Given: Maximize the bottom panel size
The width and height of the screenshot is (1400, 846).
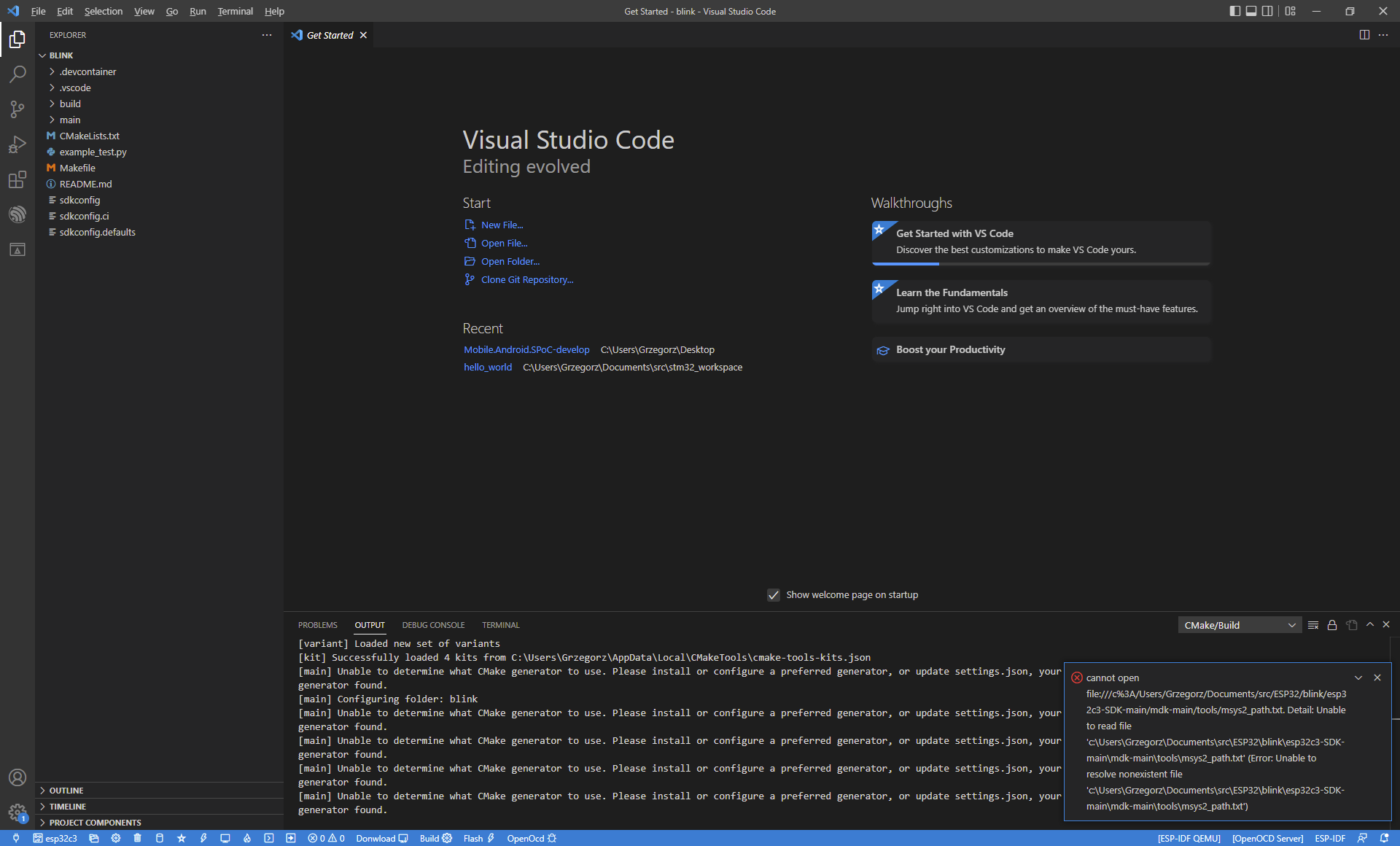Looking at the screenshot, I should pyautogui.click(x=1370, y=625).
